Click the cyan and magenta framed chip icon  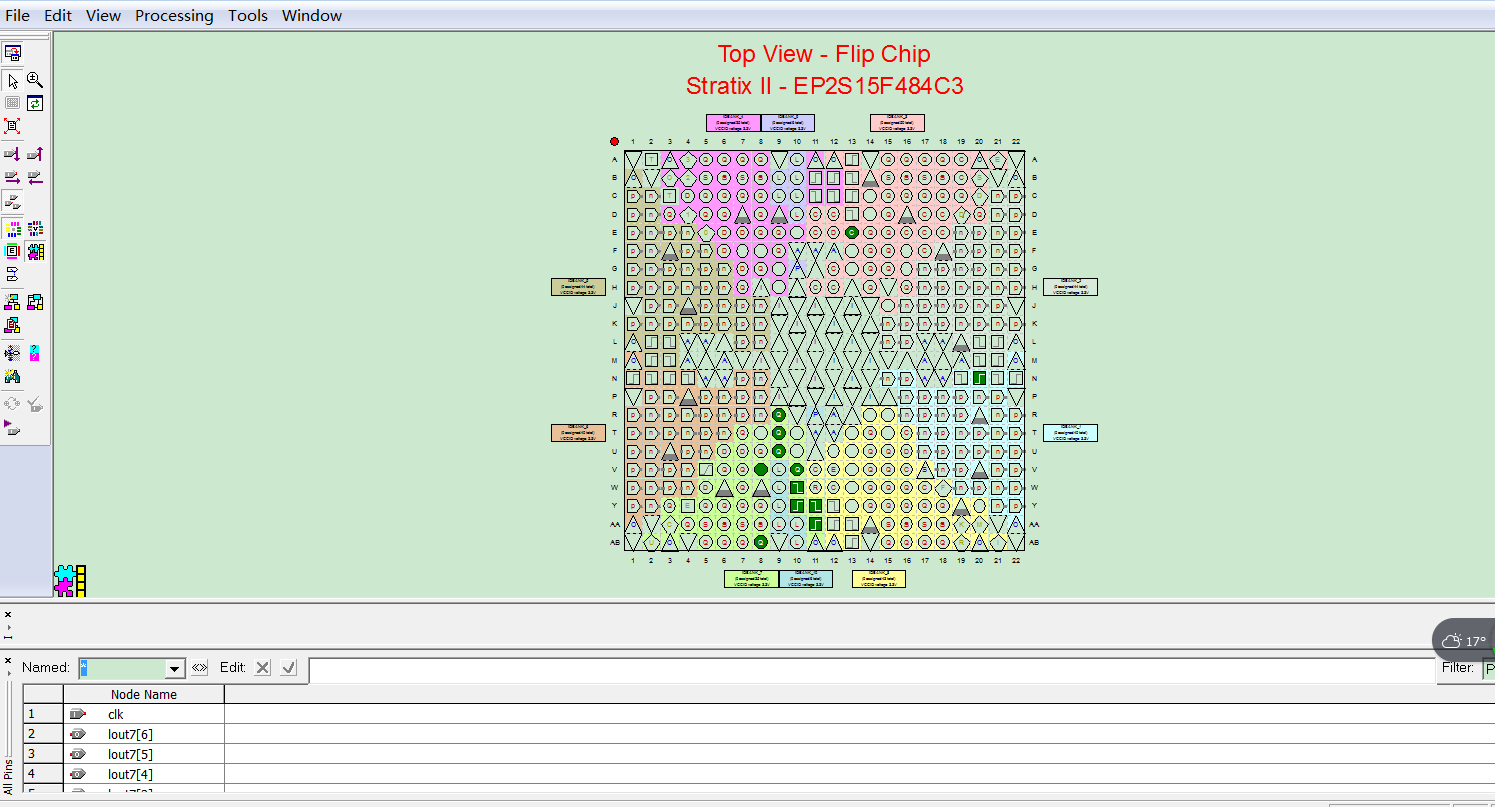click(x=12, y=251)
